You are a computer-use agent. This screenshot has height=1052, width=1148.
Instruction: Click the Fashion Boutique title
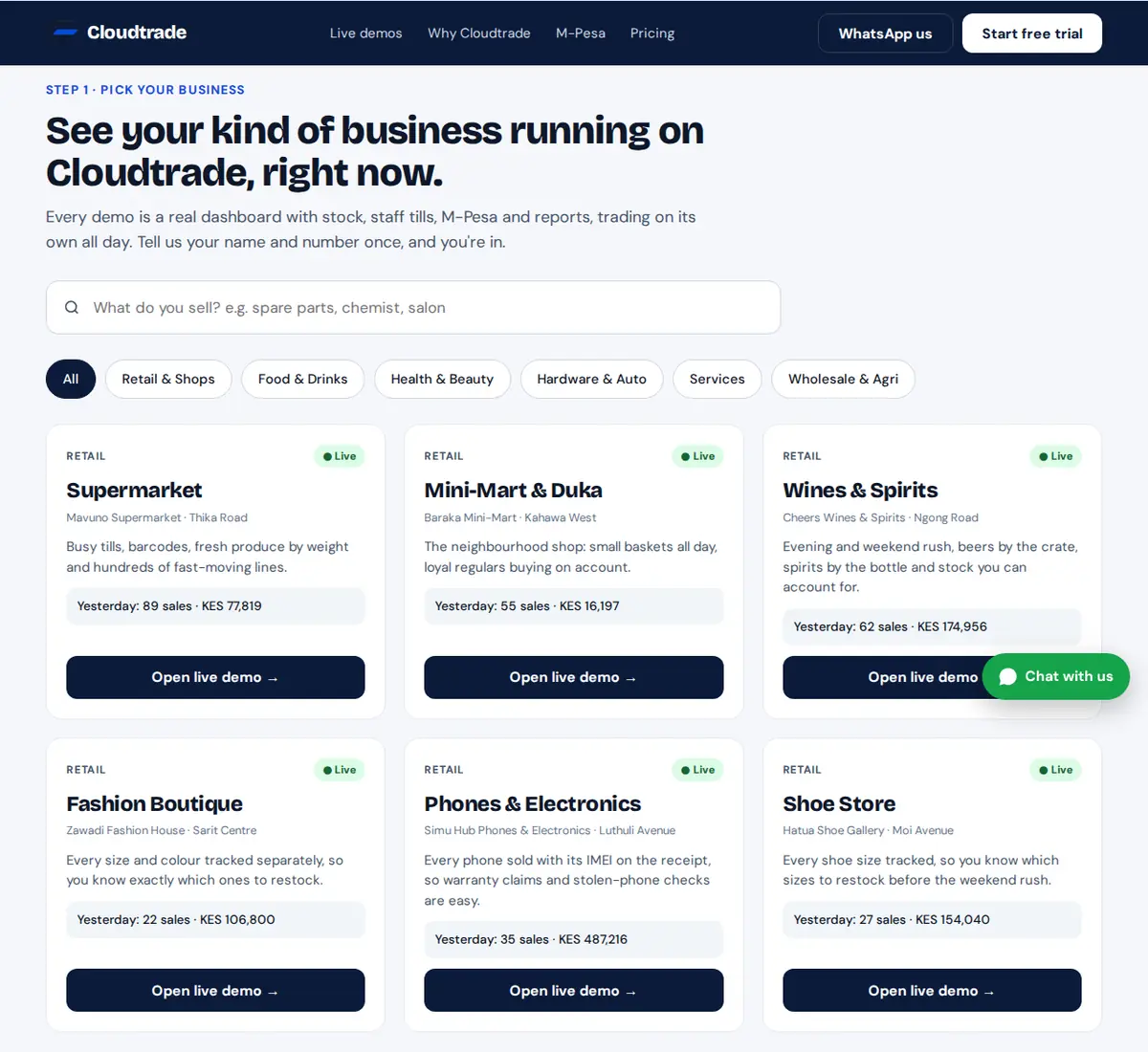[154, 804]
